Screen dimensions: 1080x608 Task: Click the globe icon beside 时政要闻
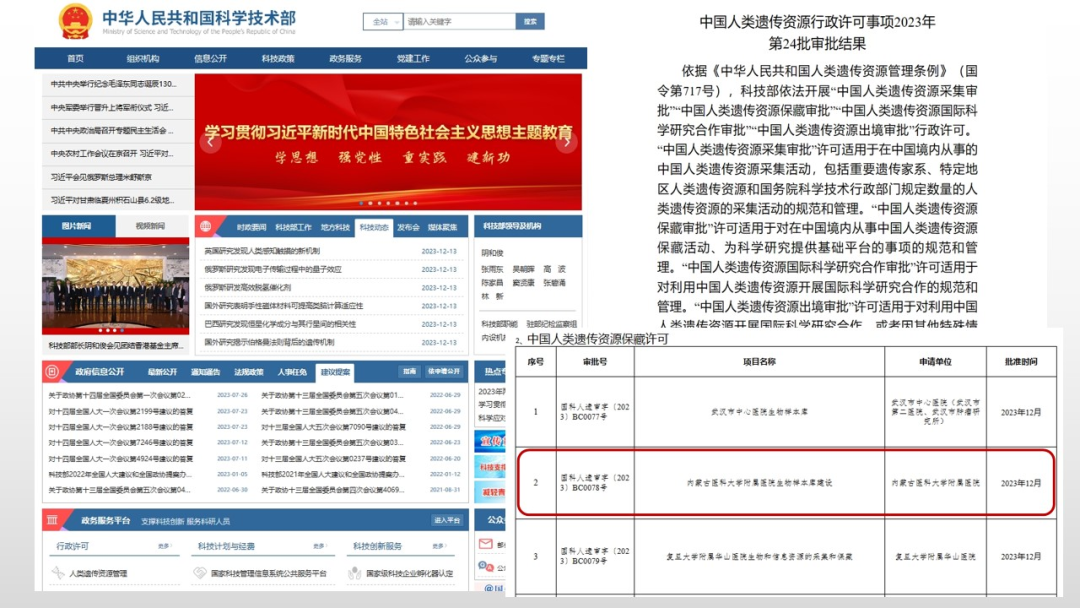coord(205,227)
